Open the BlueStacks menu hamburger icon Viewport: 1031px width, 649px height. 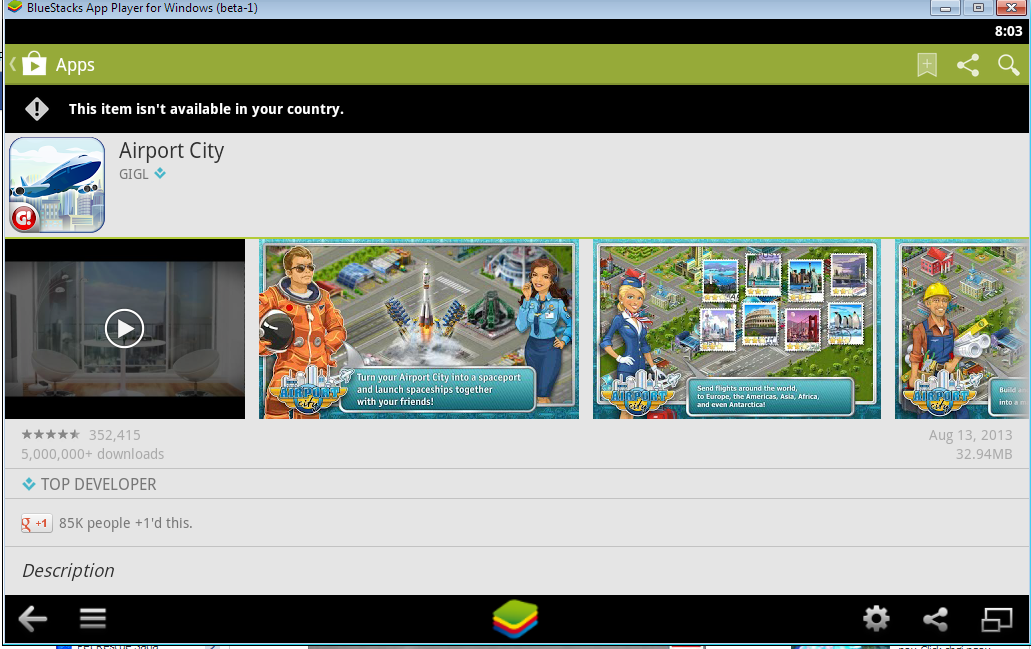point(93,618)
